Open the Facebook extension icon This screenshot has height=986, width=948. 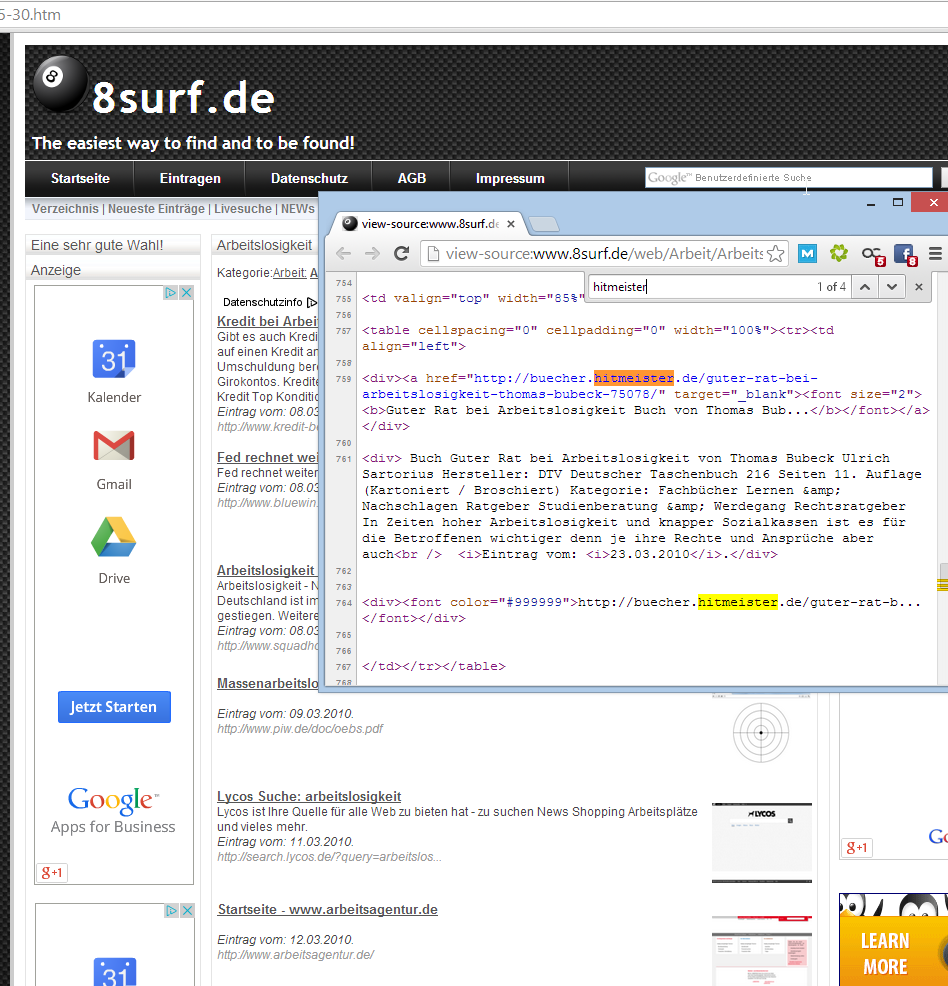[905, 255]
